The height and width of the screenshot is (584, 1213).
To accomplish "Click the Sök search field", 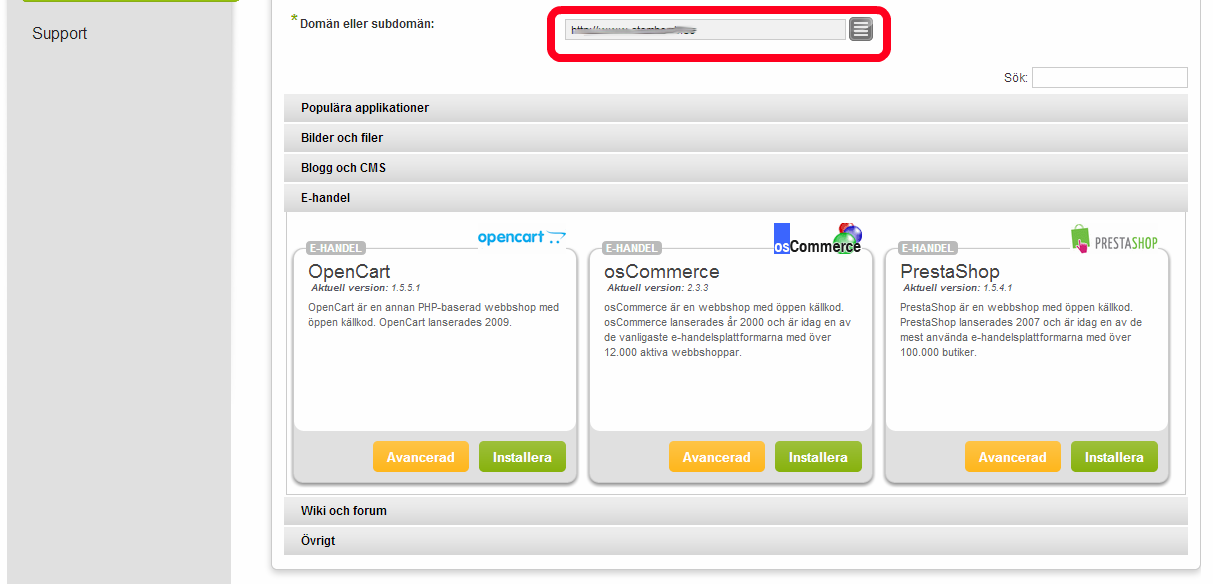I will 1109,78.
